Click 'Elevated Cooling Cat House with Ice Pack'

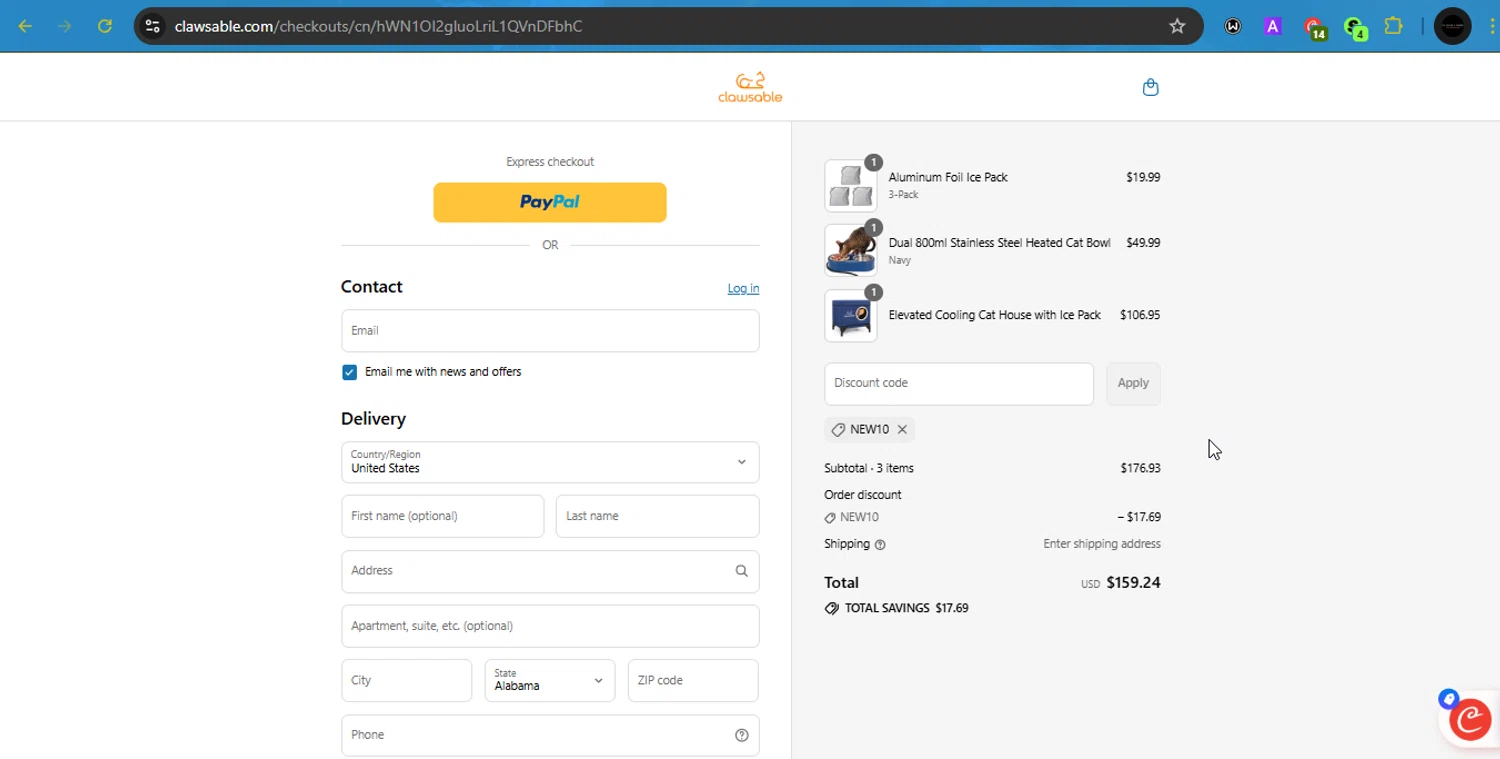(x=994, y=315)
